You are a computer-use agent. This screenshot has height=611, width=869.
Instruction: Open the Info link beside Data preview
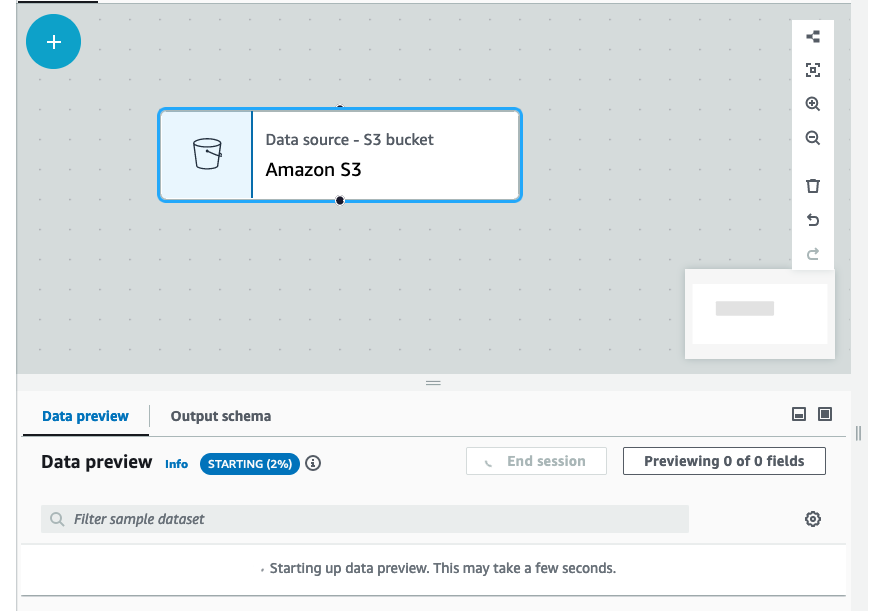pyautogui.click(x=176, y=463)
